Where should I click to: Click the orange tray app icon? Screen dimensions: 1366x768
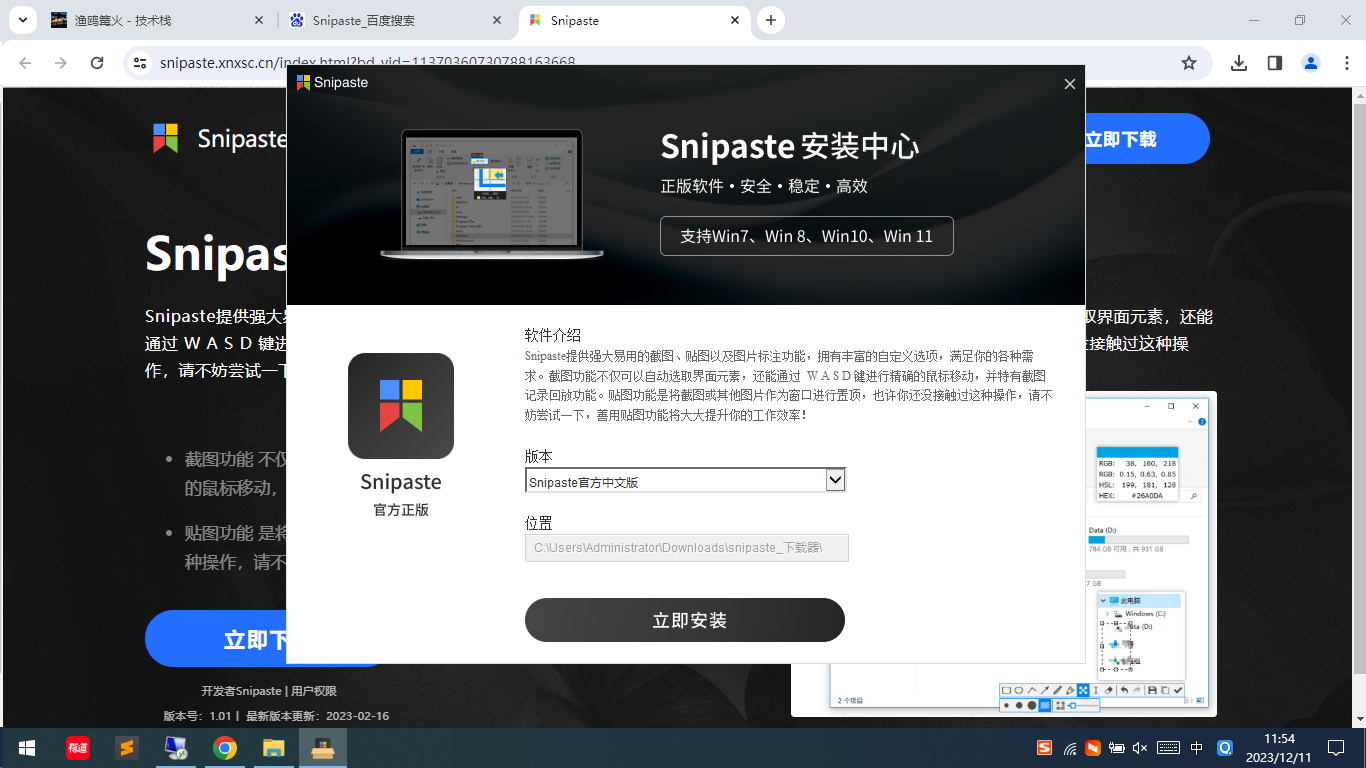(1093, 748)
